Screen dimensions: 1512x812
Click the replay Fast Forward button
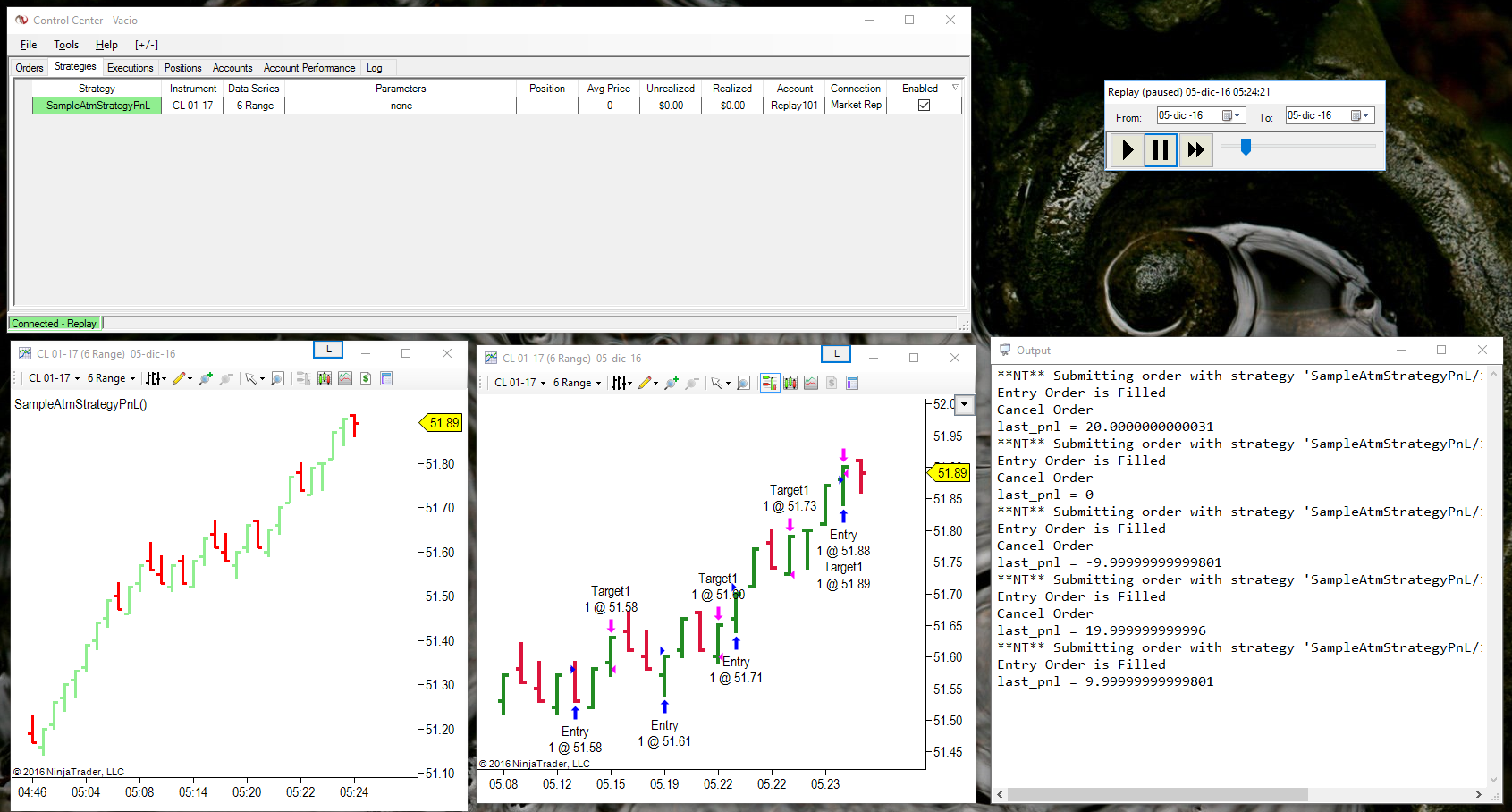1195,149
